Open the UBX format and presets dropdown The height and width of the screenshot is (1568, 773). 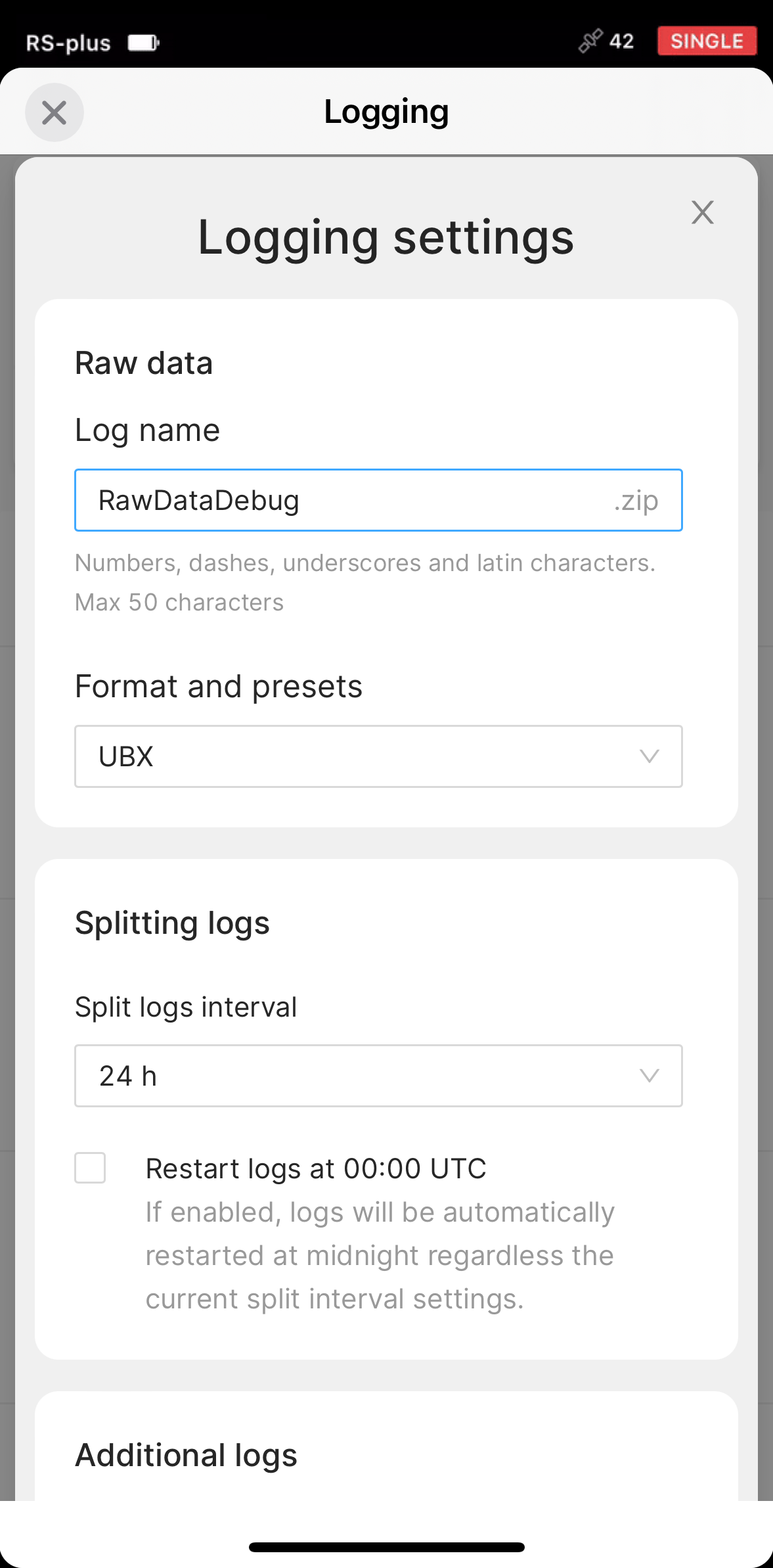[x=378, y=756]
